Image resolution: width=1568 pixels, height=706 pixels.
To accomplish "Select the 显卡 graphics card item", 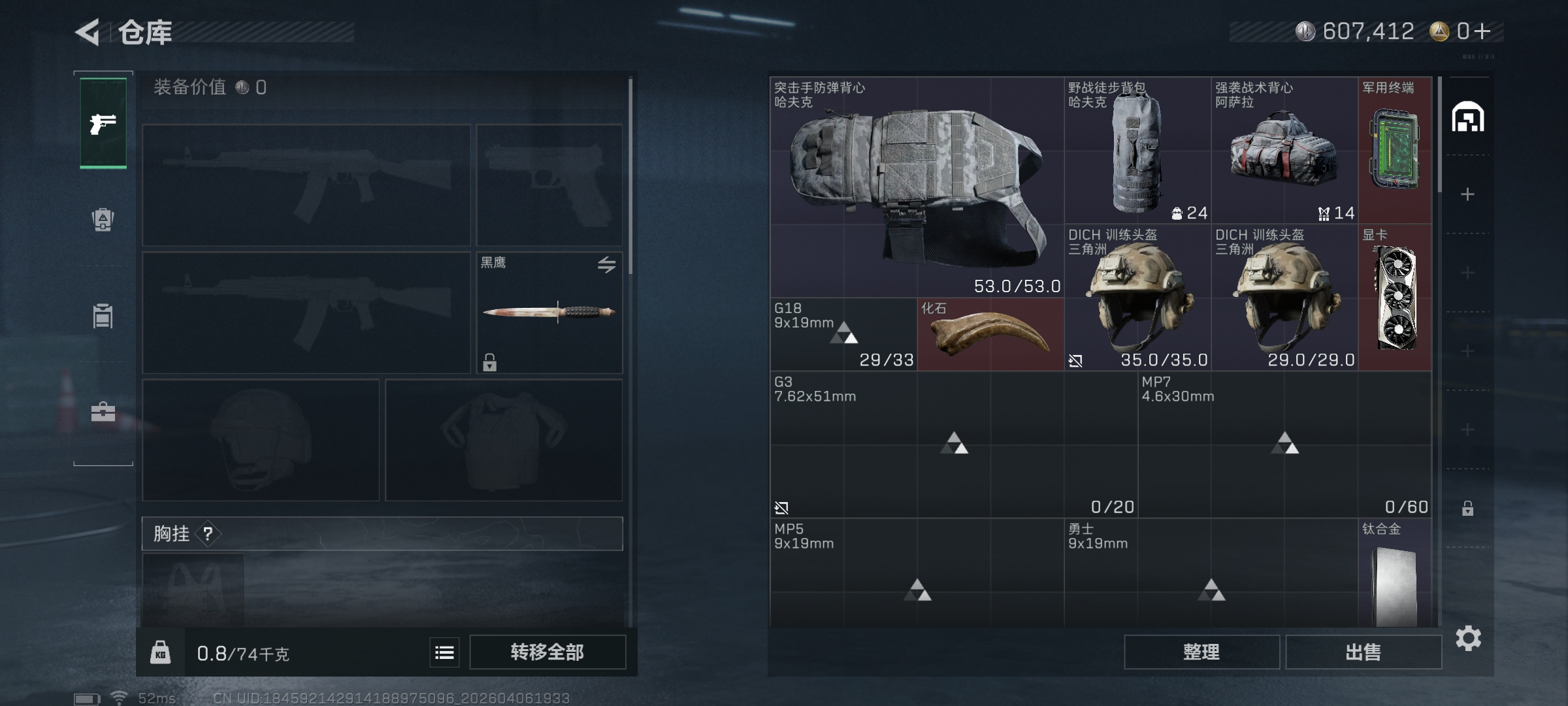I will point(1395,297).
